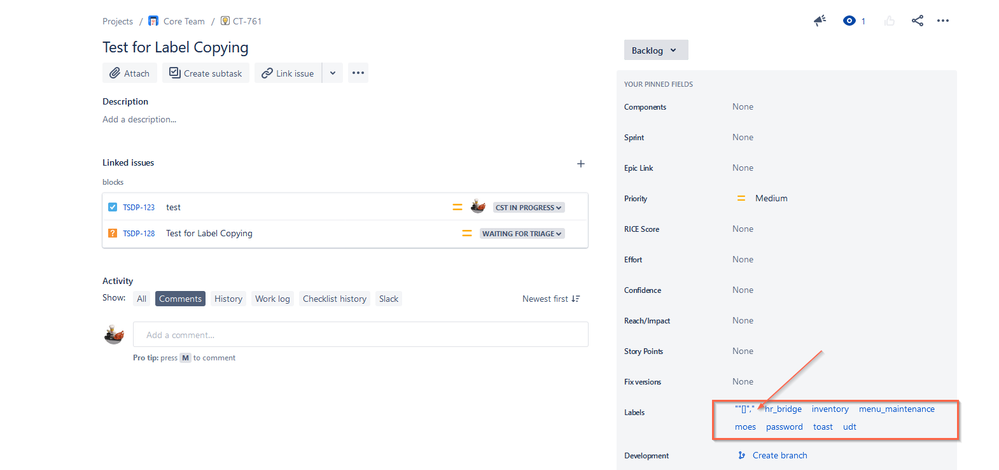Open the WAITING FOR TRIAGE status dropdown

(522, 234)
